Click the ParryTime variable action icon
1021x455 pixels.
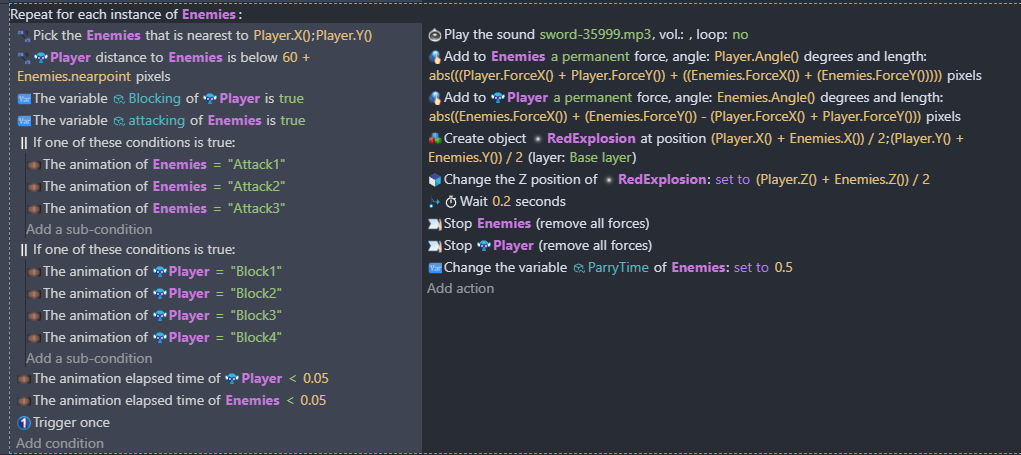[x=434, y=268]
